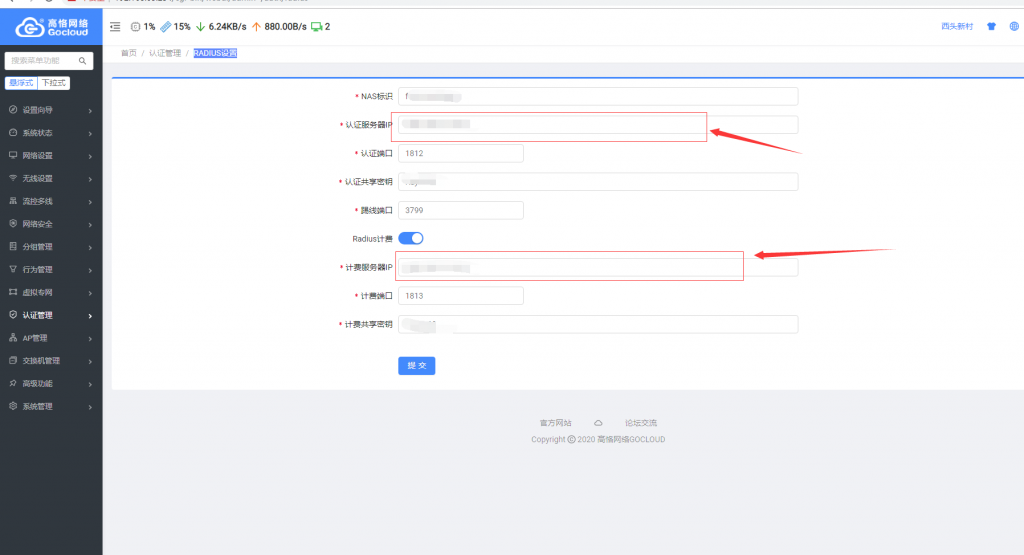Expand the 分组管理 submenu arrow
Image resolution: width=1024 pixels, height=555 pixels.
[90, 247]
